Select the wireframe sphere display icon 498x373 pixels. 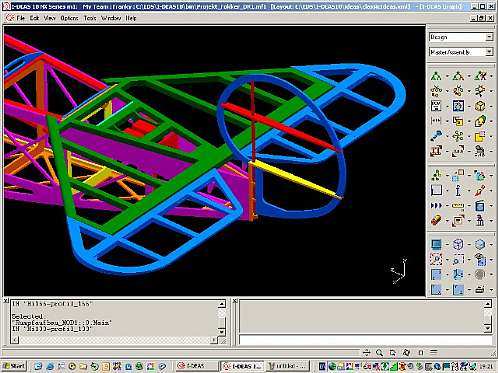[x=458, y=244]
